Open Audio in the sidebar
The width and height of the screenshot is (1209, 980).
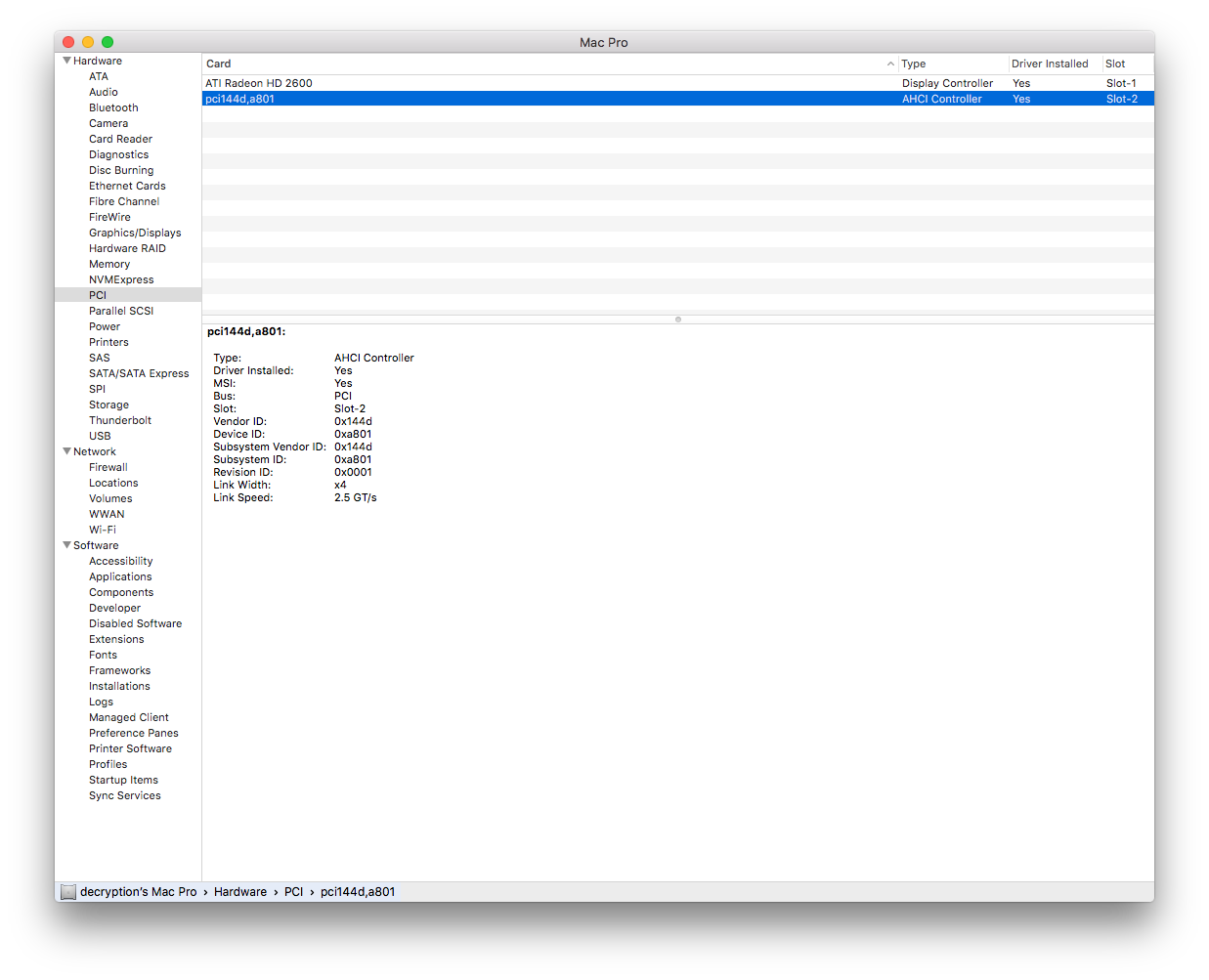pos(104,92)
